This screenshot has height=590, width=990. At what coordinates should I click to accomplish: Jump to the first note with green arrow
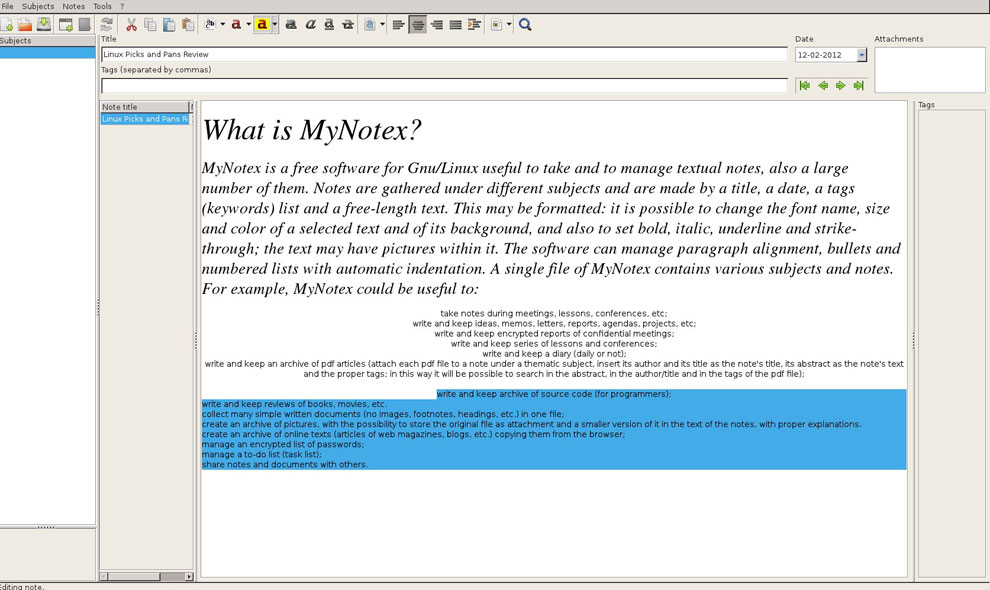coord(804,85)
